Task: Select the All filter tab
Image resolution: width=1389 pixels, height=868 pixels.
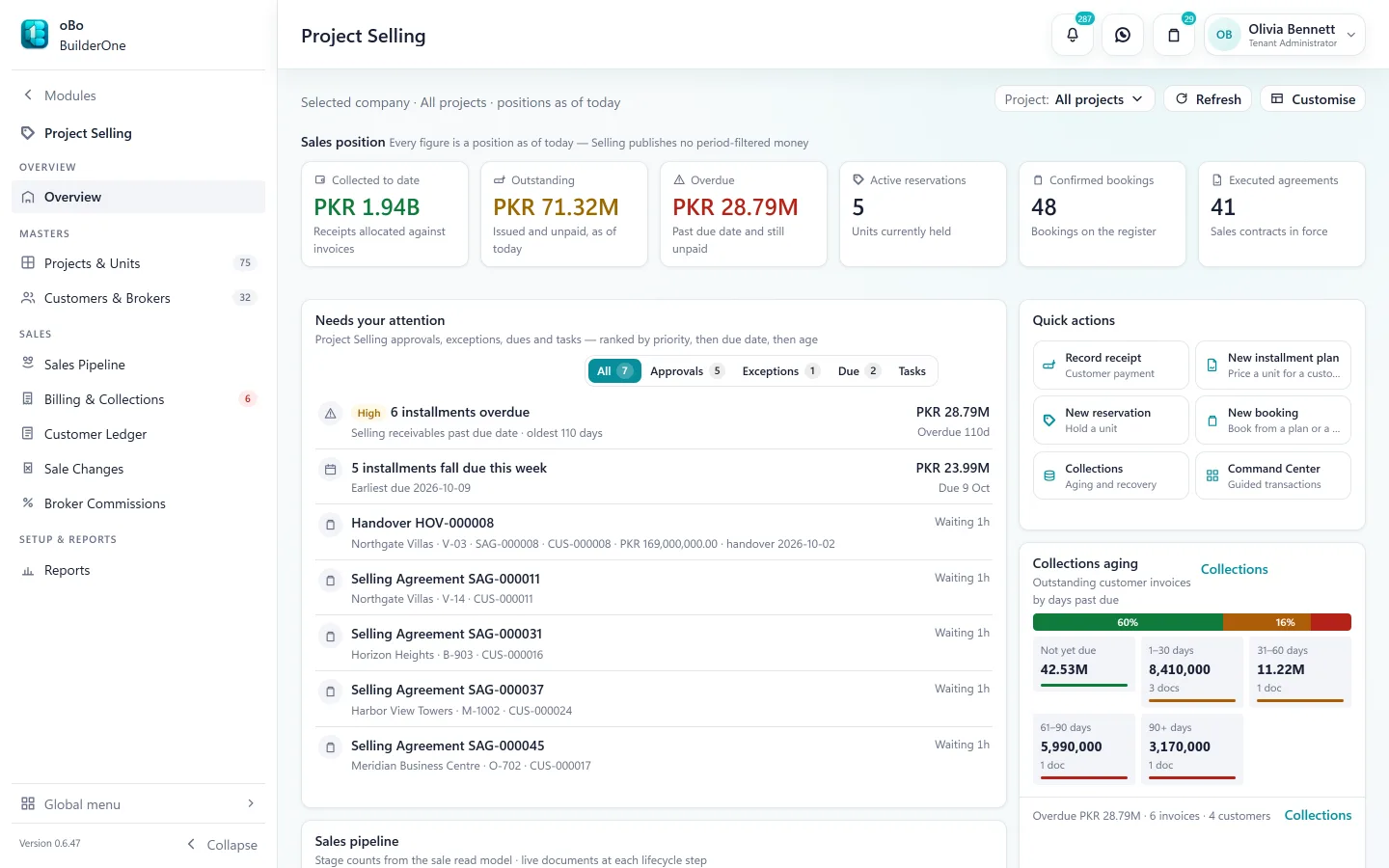Action: [614, 371]
